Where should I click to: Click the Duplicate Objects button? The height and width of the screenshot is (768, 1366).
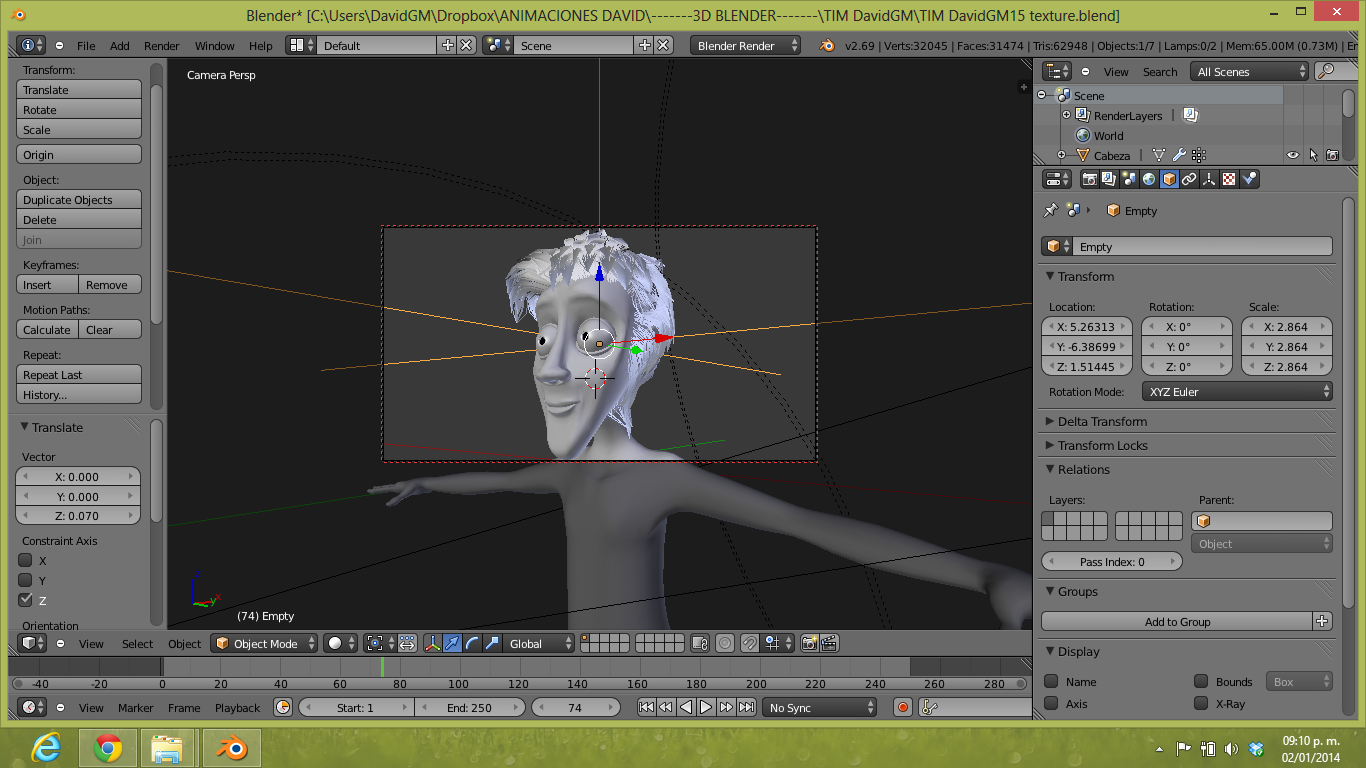(x=79, y=200)
